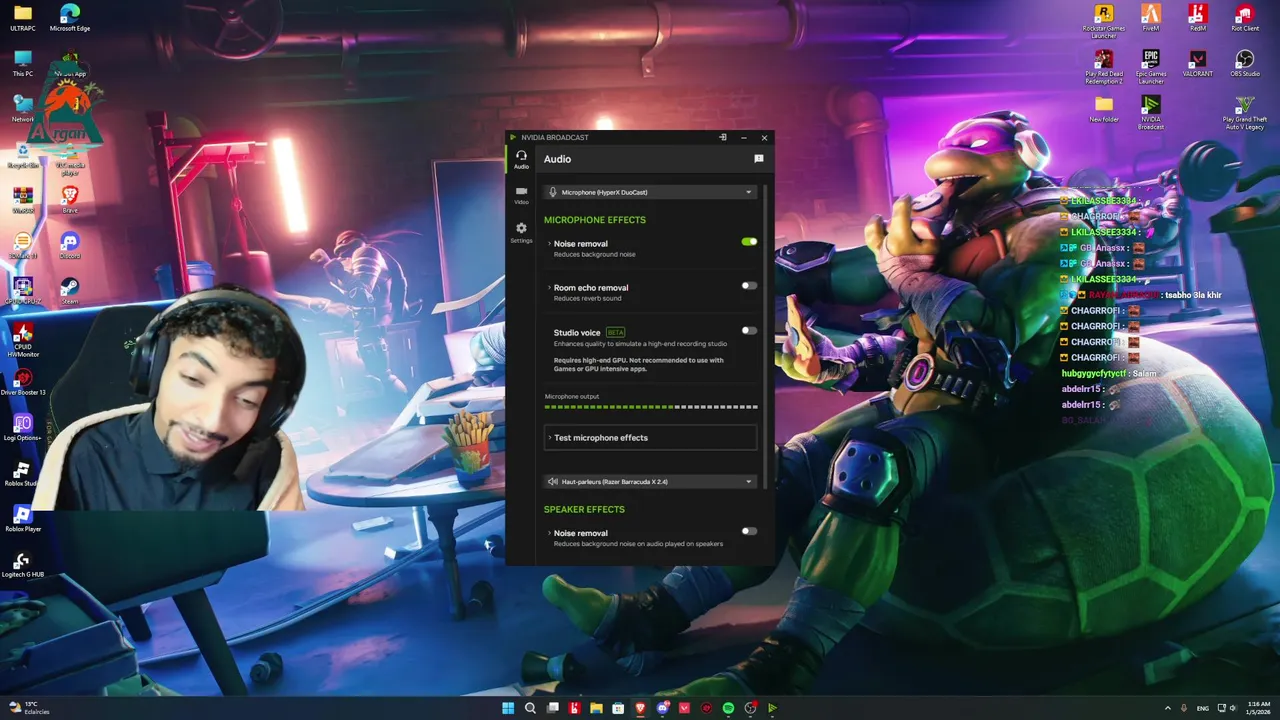
Task: Switch to the Video tab
Action: 521,195
